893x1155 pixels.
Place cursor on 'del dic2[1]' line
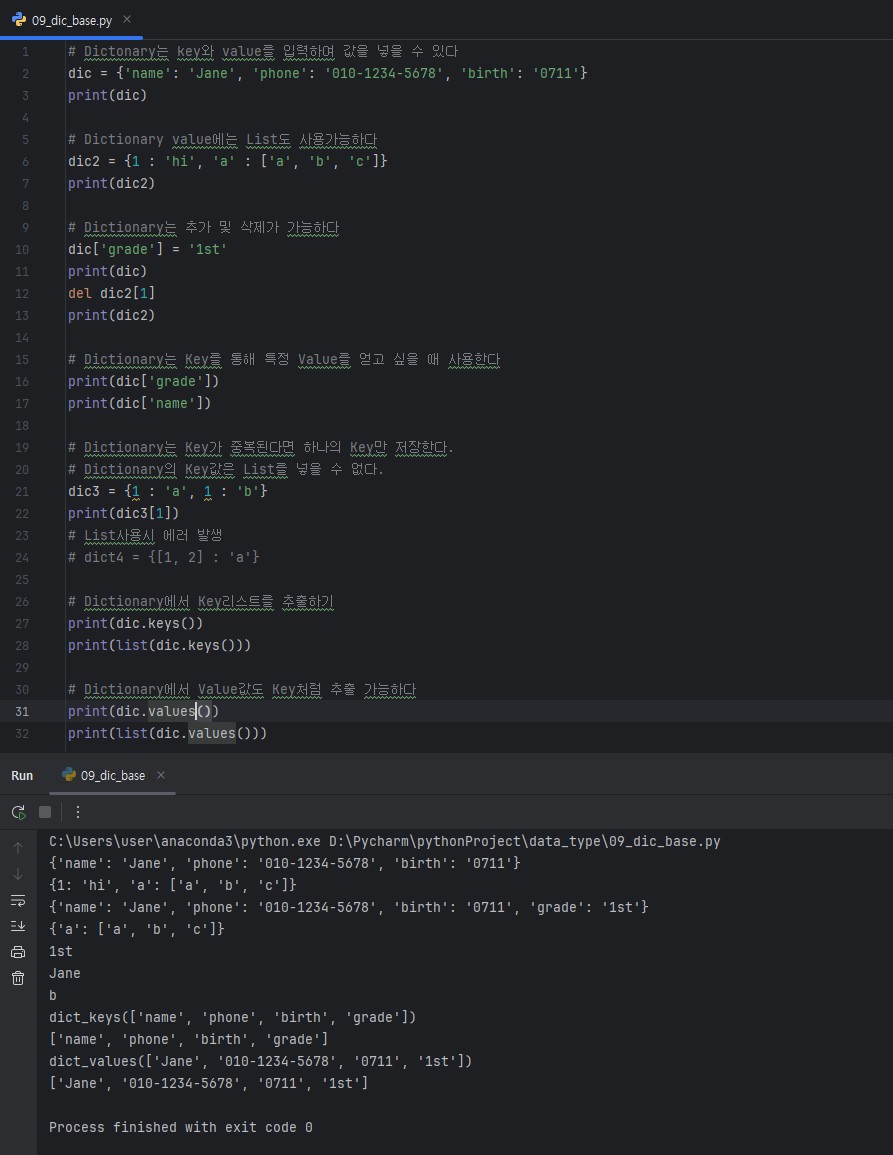point(111,293)
